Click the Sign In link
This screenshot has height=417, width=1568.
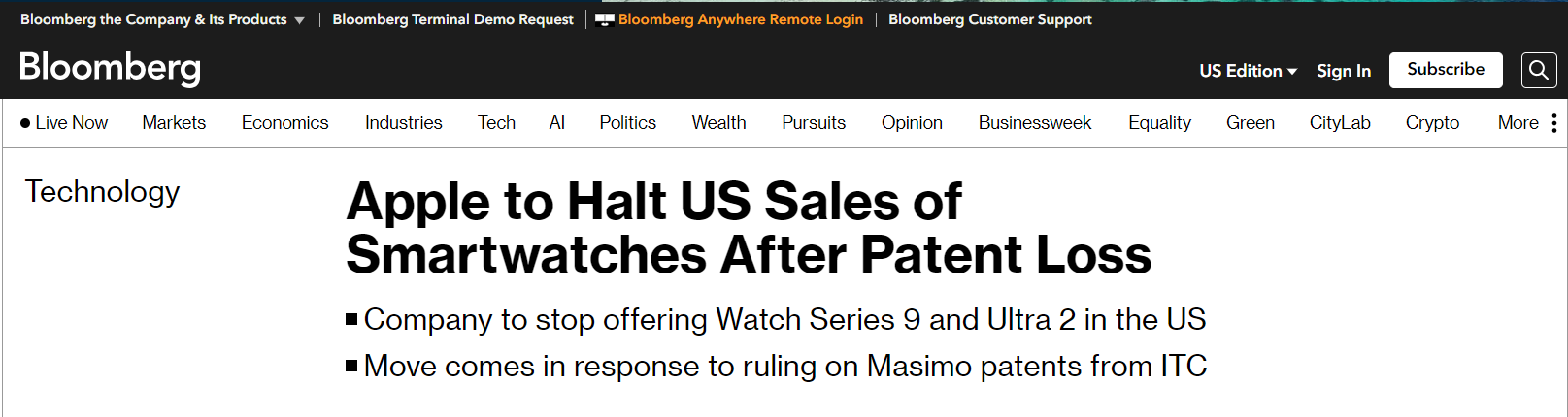(1344, 71)
